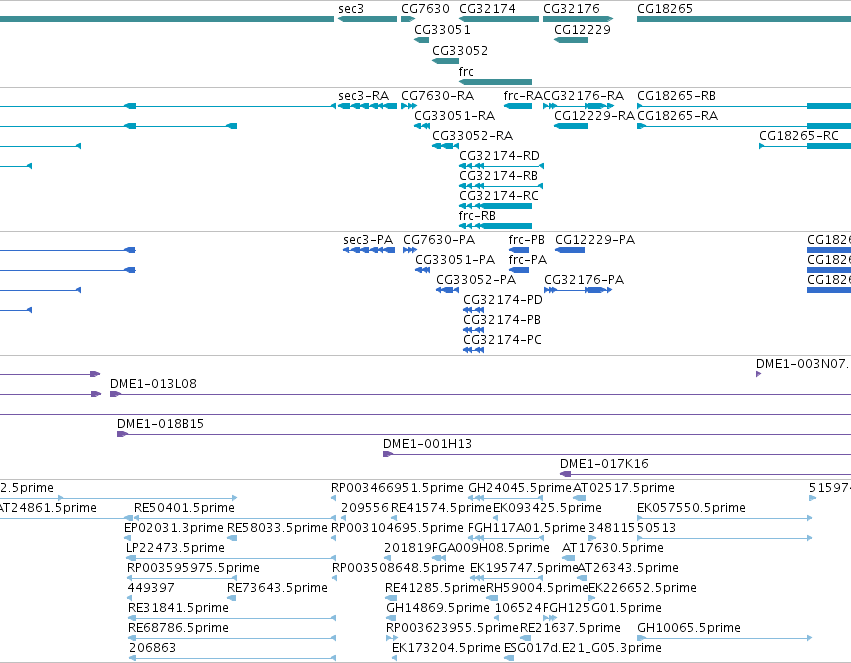Select EST GH24045.5prime
851x663 pixels.
(x=506, y=498)
